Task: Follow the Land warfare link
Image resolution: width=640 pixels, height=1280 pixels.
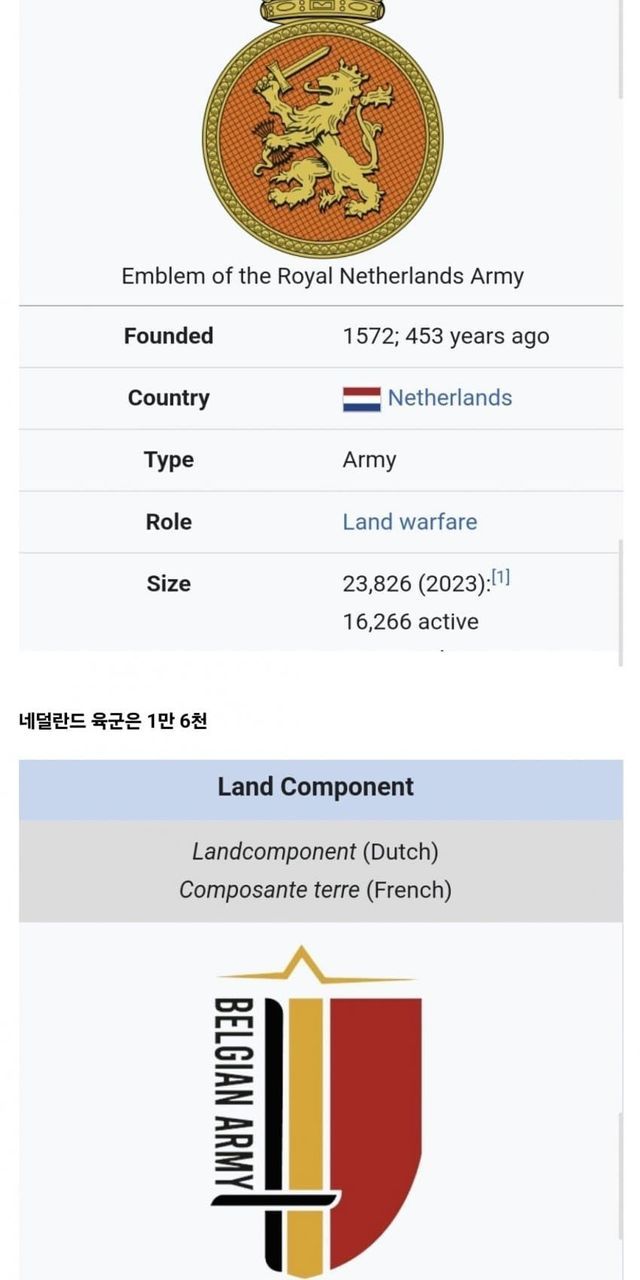Action: tap(410, 522)
